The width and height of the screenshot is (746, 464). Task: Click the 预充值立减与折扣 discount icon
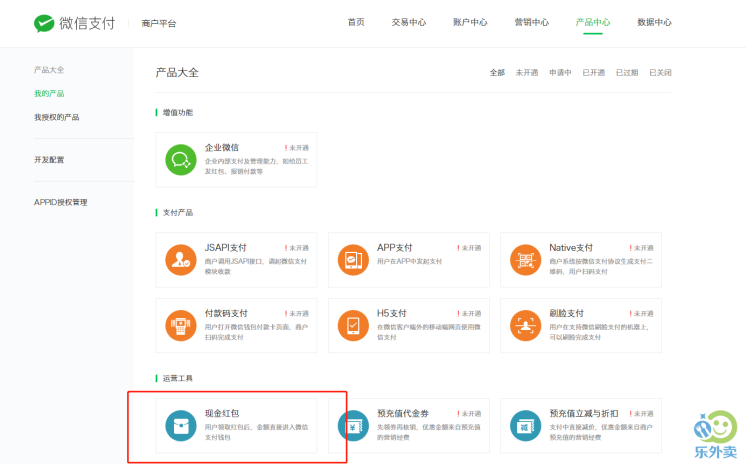pos(525,425)
